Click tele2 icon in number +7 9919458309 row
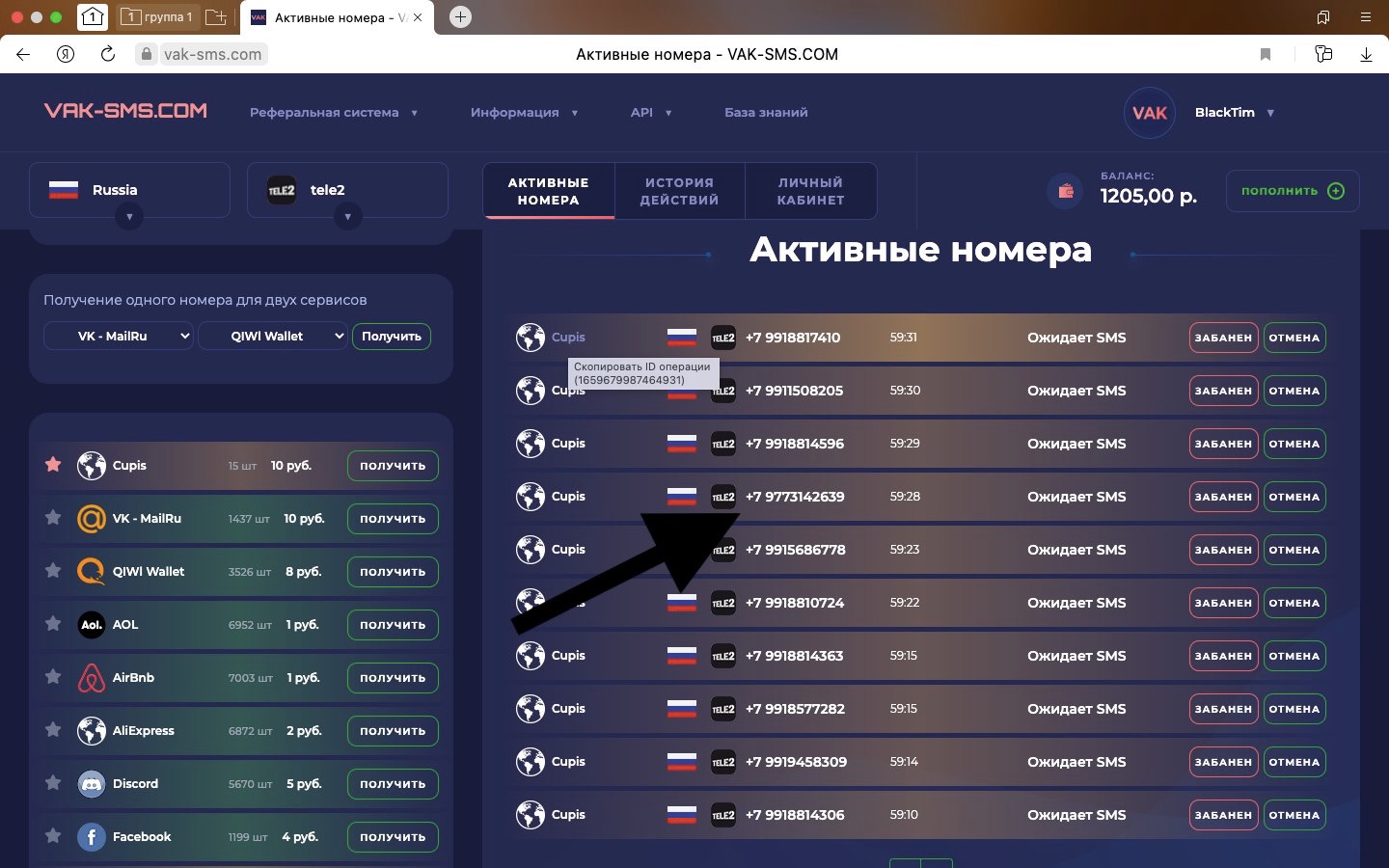Screen dimensions: 1389x868 click(x=723, y=762)
